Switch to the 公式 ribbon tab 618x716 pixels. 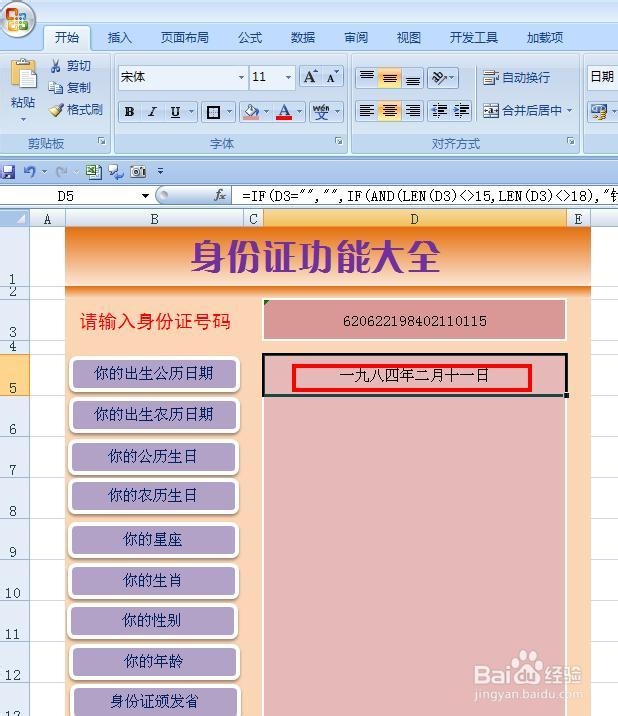pos(250,37)
